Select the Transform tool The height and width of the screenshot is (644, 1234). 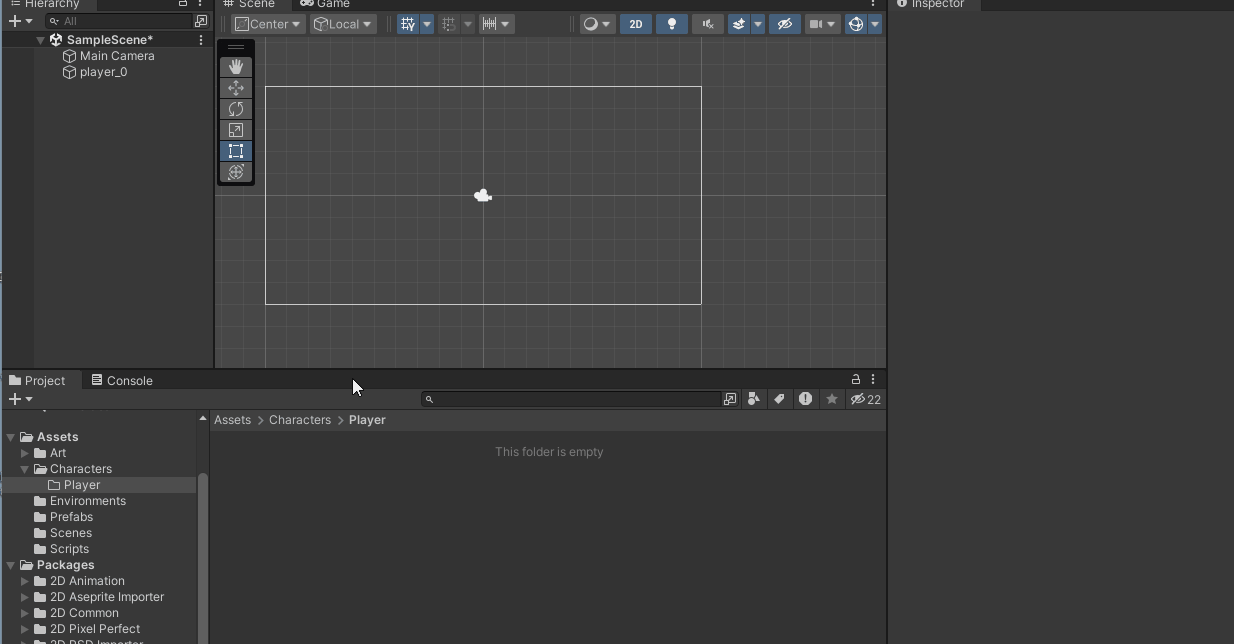(x=236, y=172)
